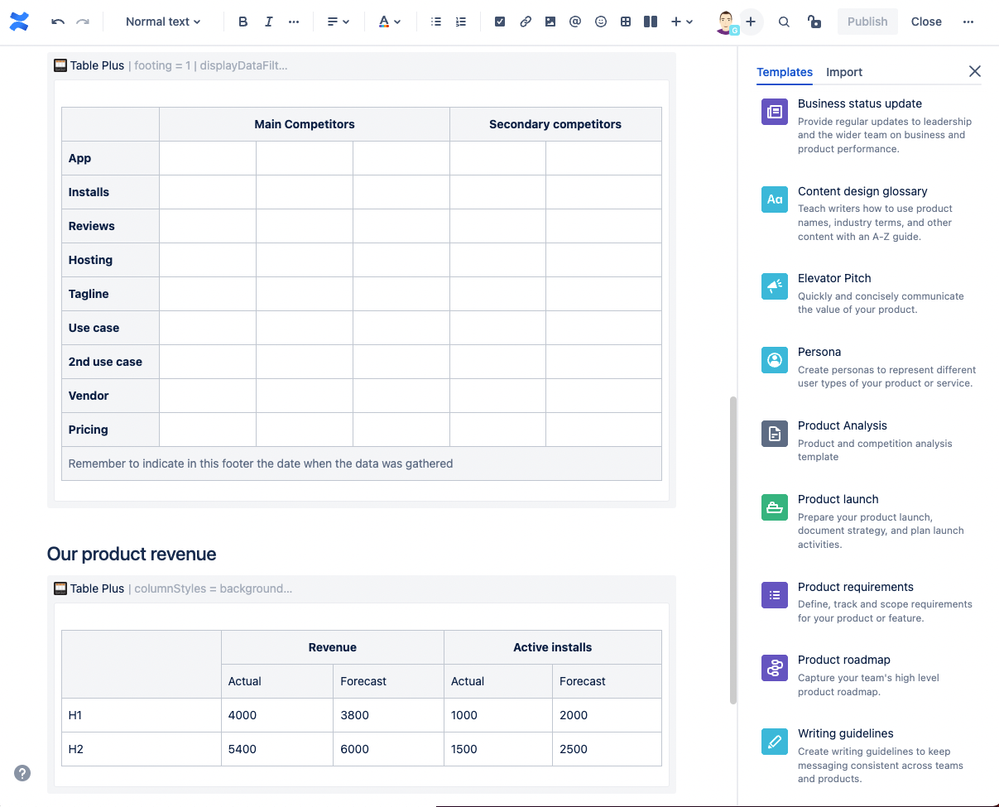Click the Confluence logo icon
999x807 pixels.
click(19, 21)
